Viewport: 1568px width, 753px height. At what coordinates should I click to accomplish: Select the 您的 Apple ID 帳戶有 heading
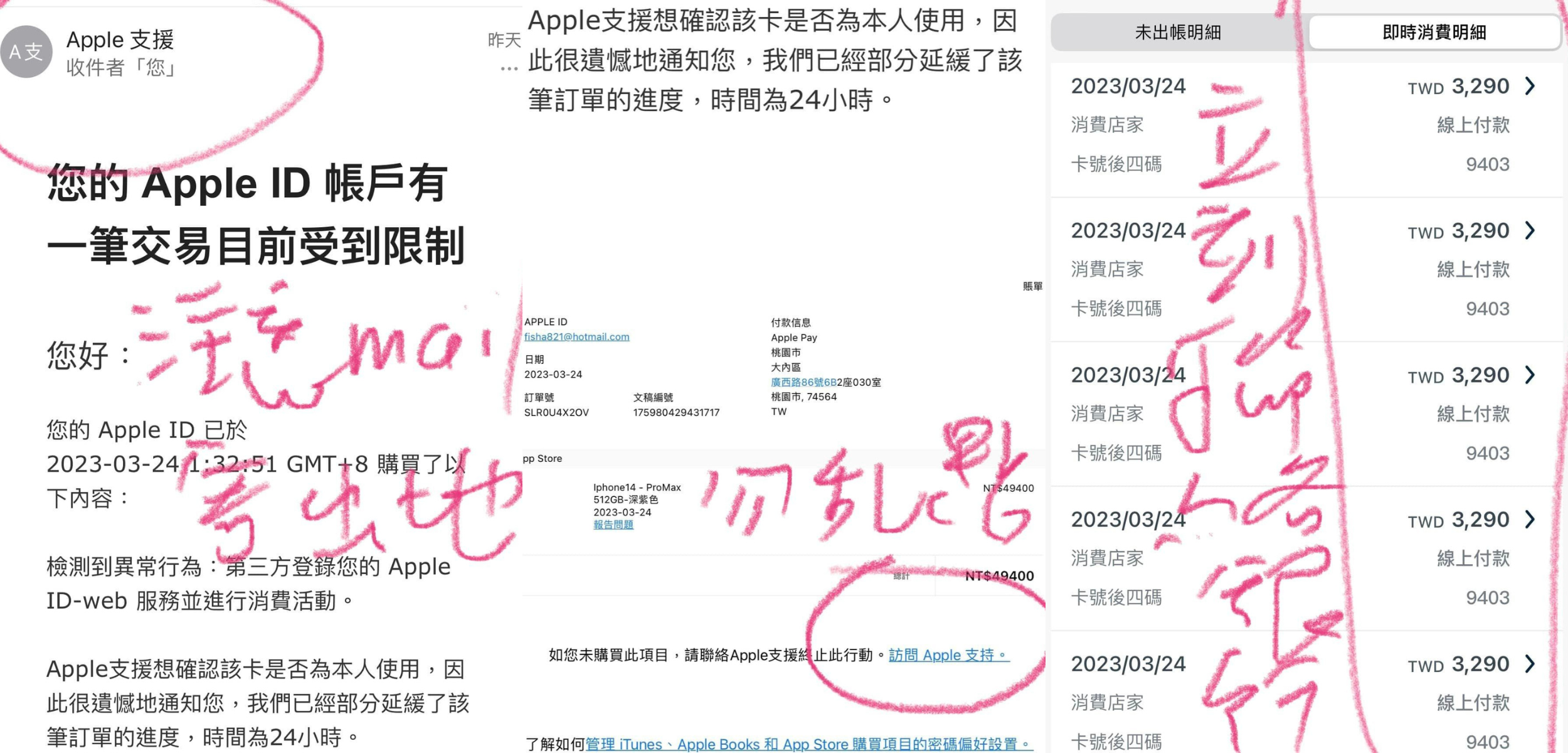[247, 184]
